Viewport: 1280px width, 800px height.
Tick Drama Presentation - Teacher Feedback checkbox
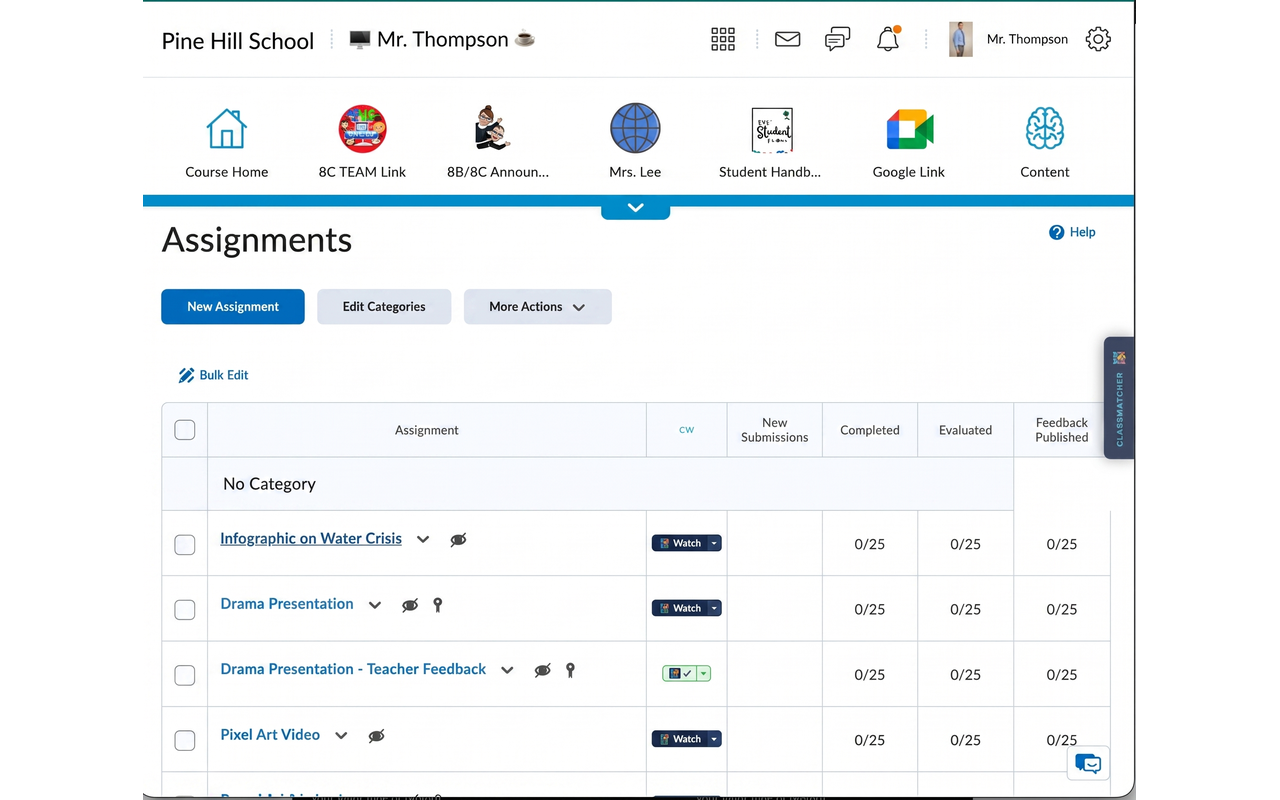point(185,675)
